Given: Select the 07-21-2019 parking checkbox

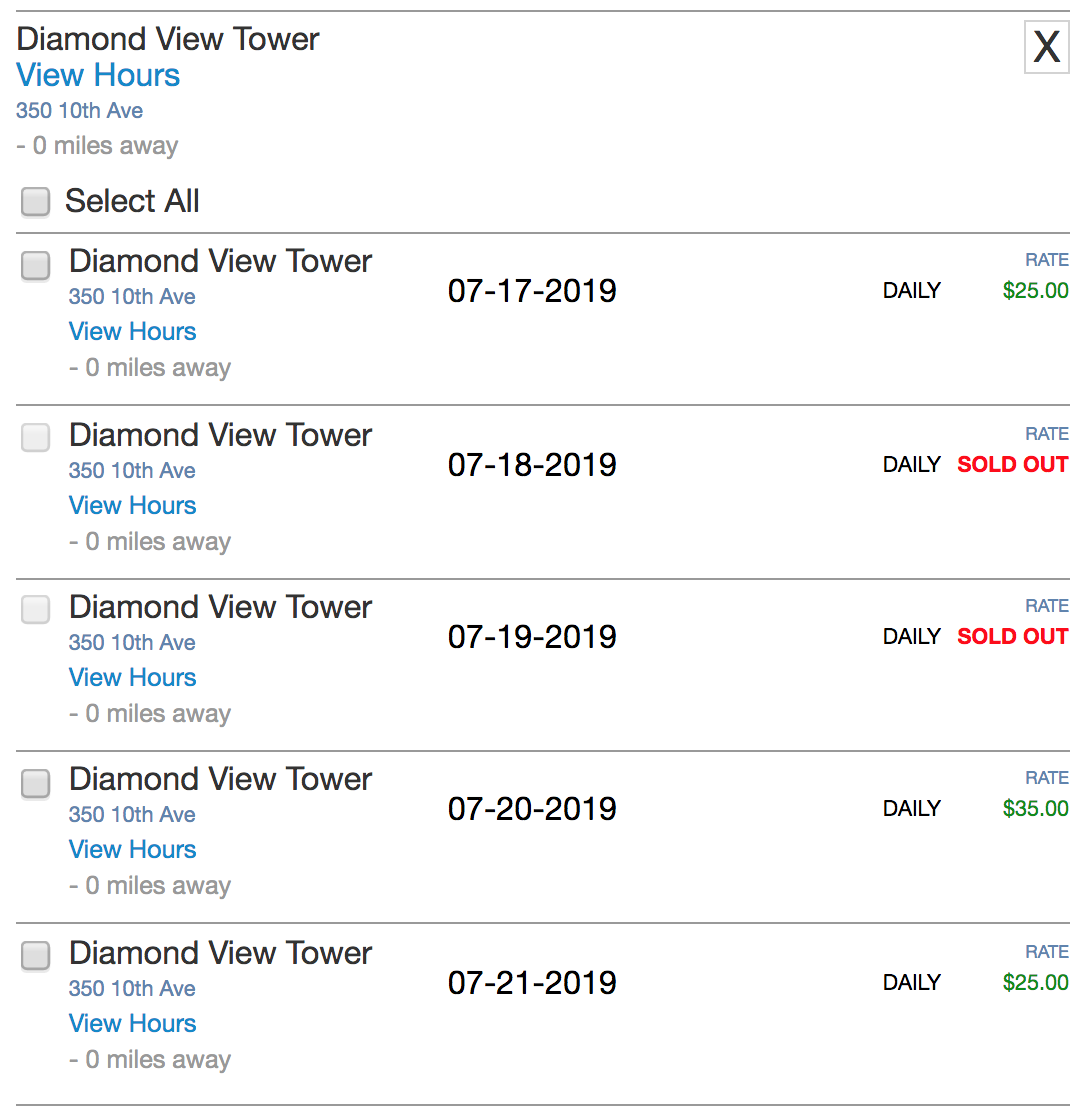Looking at the screenshot, I should [35, 955].
